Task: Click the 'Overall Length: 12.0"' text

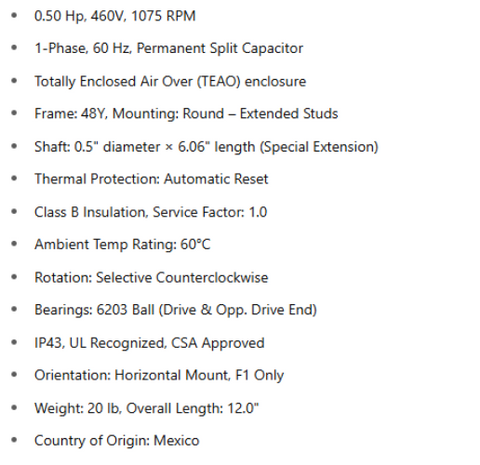Action: tap(192, 408)
